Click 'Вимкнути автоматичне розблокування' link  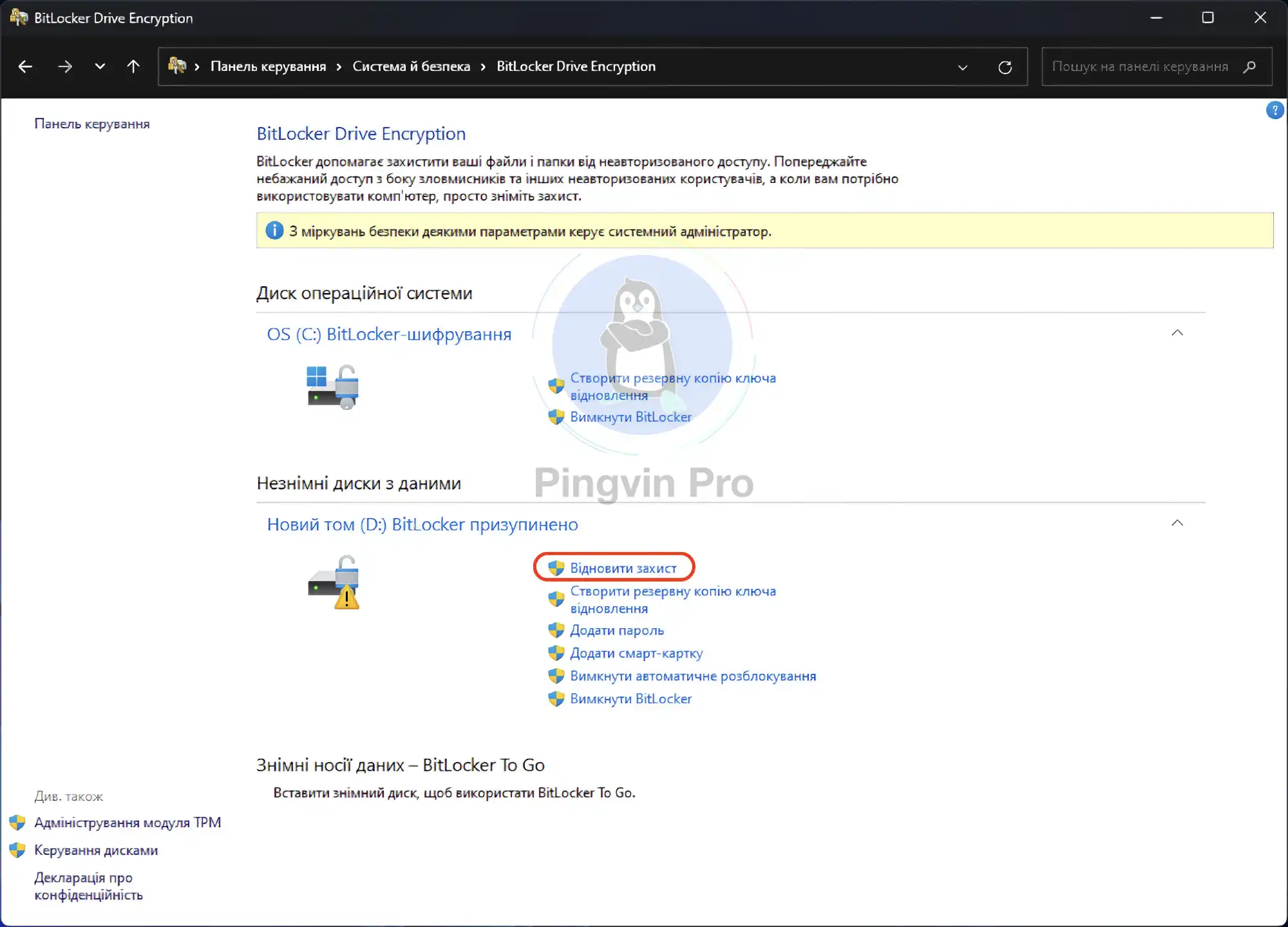click(693, 676)
